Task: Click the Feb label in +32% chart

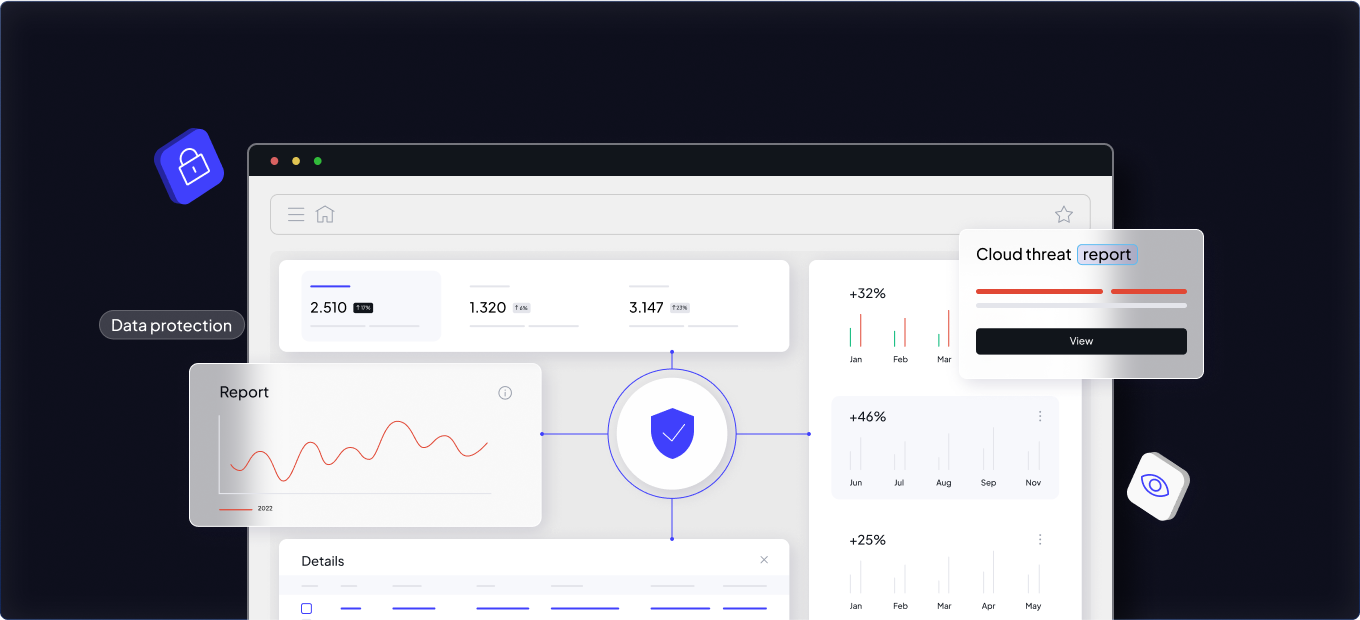Action: pos(900,359)
